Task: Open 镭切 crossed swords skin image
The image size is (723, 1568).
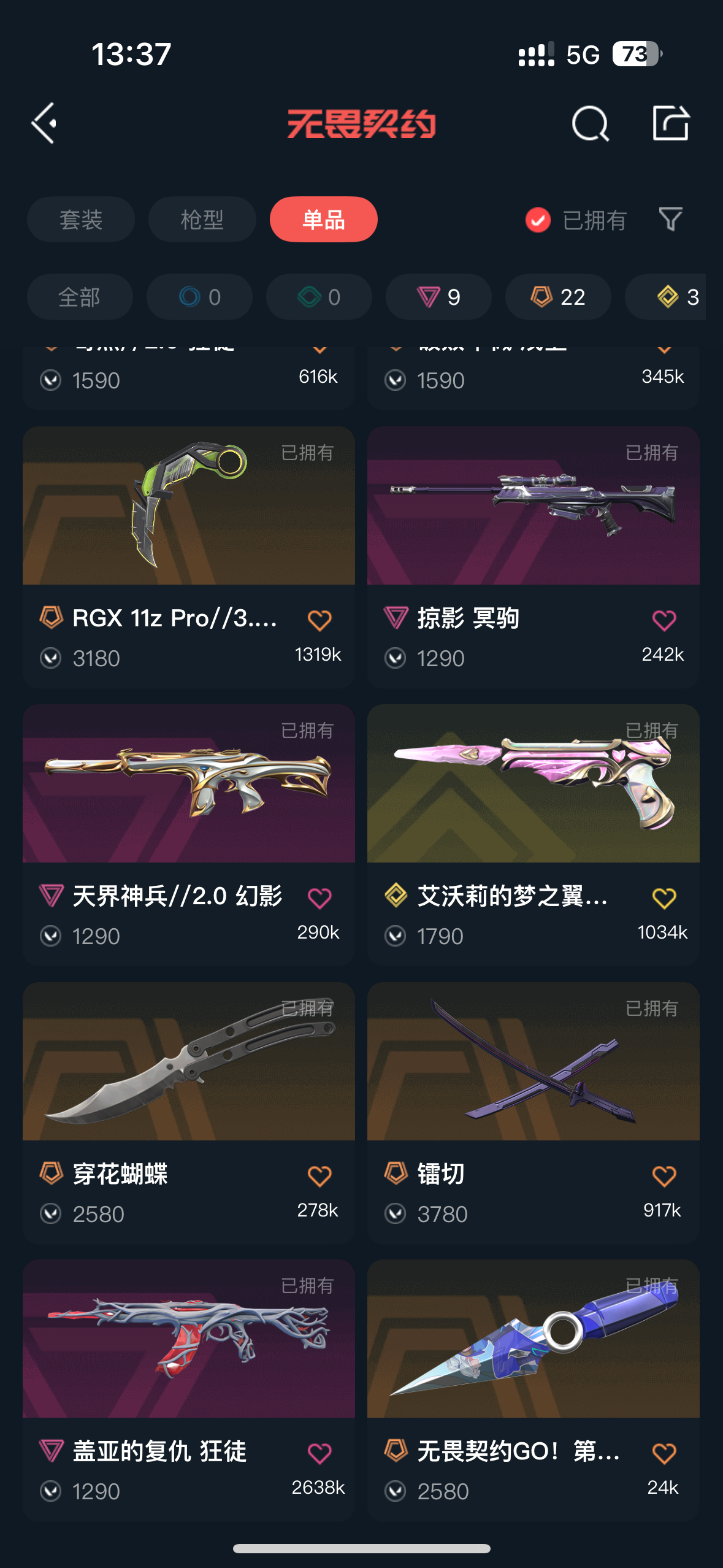Action: [x=534, y=1061]
